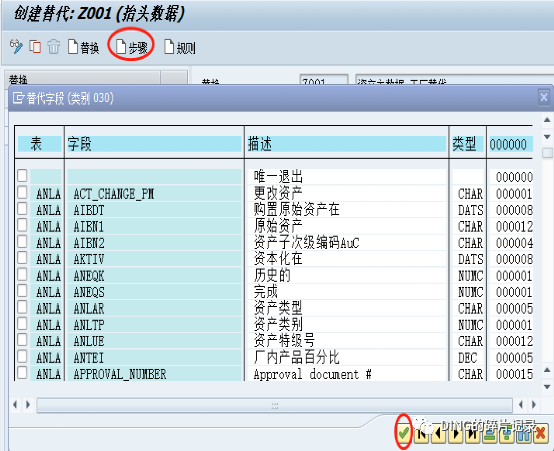Go to first page in dialog
554x451 pixels.
421,433
